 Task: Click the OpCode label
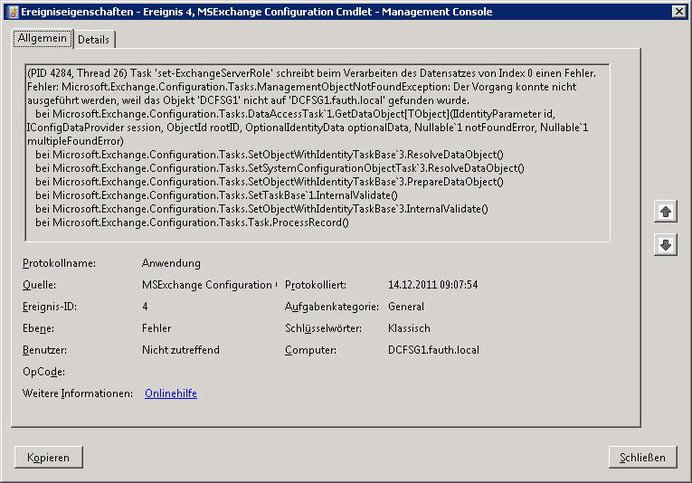point(44,372)
